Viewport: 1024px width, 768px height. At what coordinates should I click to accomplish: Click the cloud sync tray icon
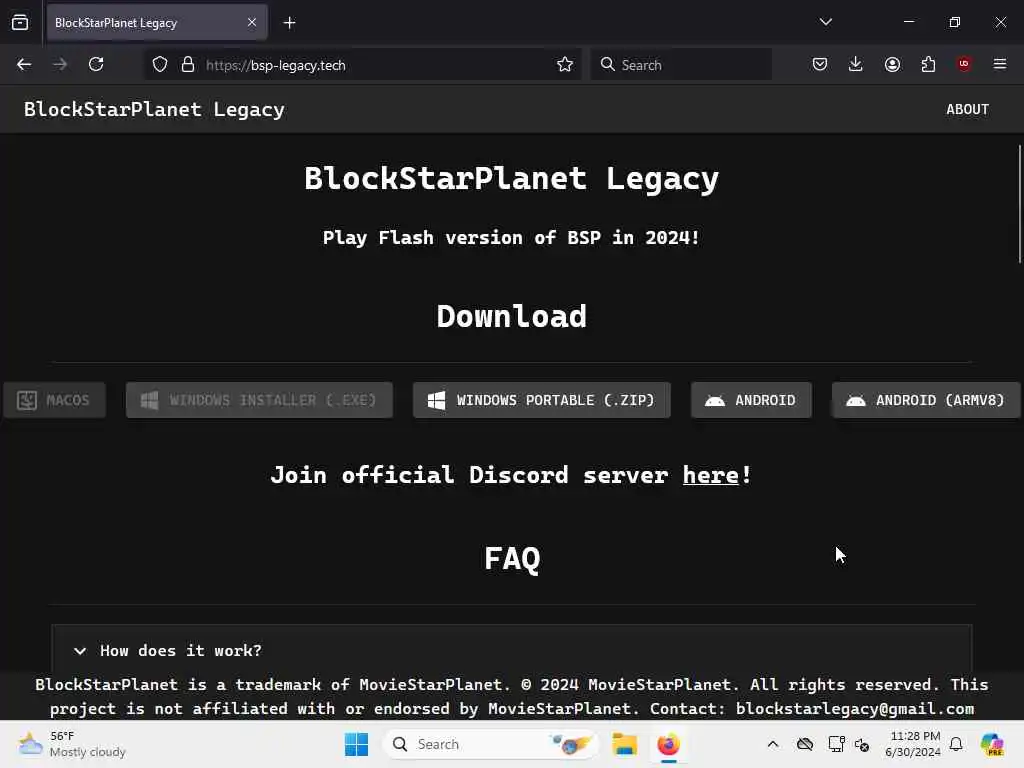(x=805, y=744)
